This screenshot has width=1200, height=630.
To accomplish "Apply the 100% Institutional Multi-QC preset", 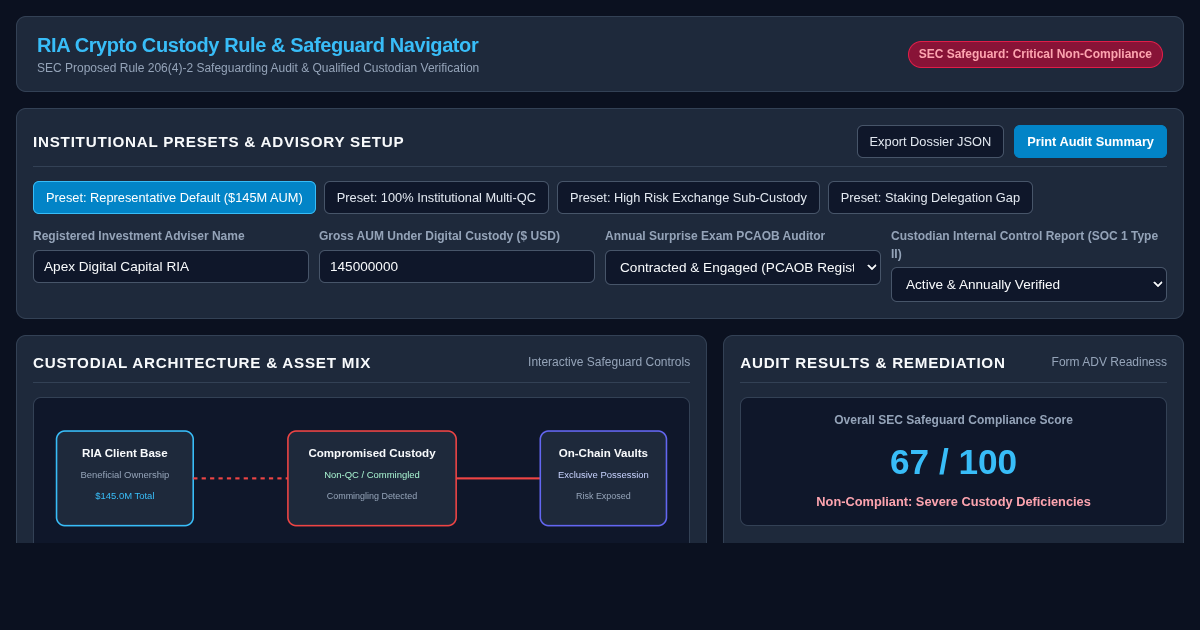I will (436, 197).
